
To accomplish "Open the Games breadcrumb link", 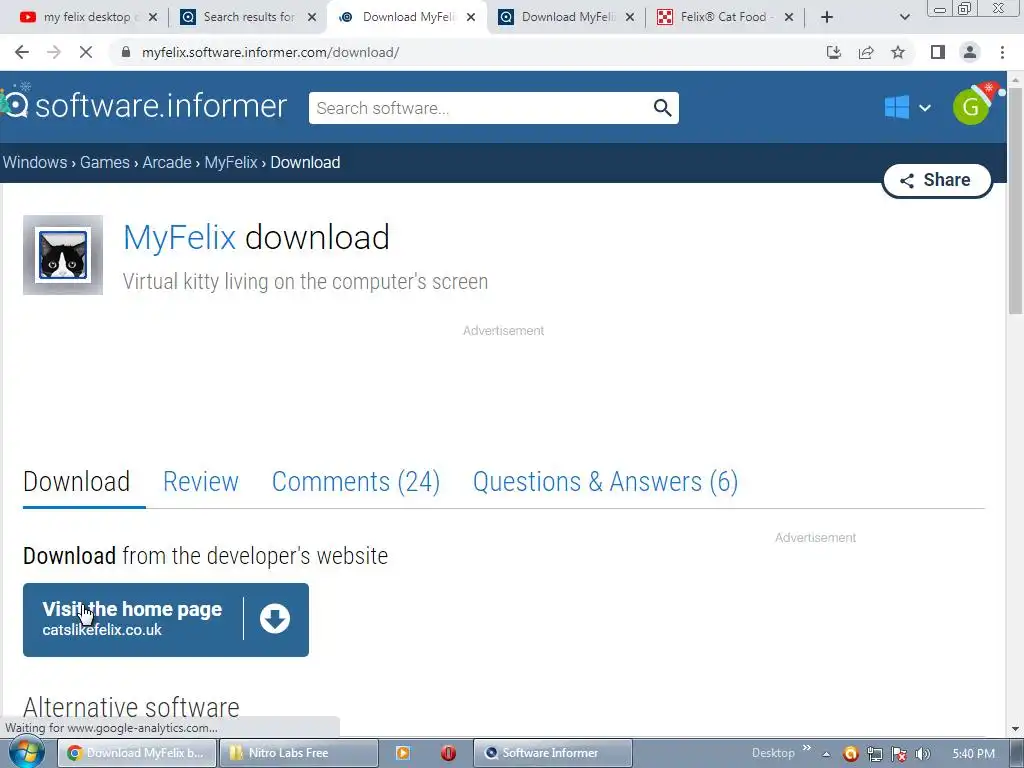I will point(104,162).
